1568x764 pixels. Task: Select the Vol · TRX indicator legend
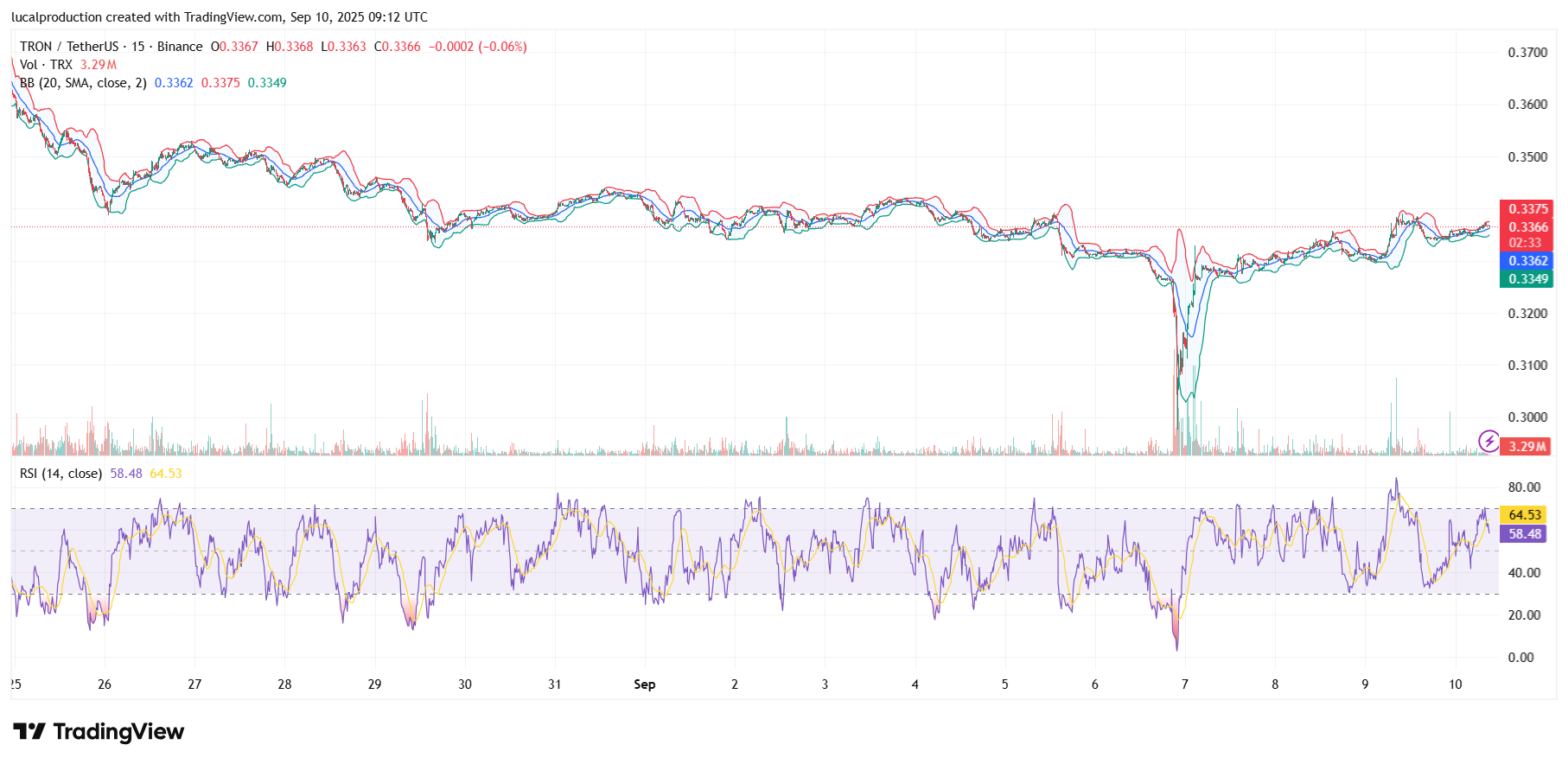coord(47,65)
